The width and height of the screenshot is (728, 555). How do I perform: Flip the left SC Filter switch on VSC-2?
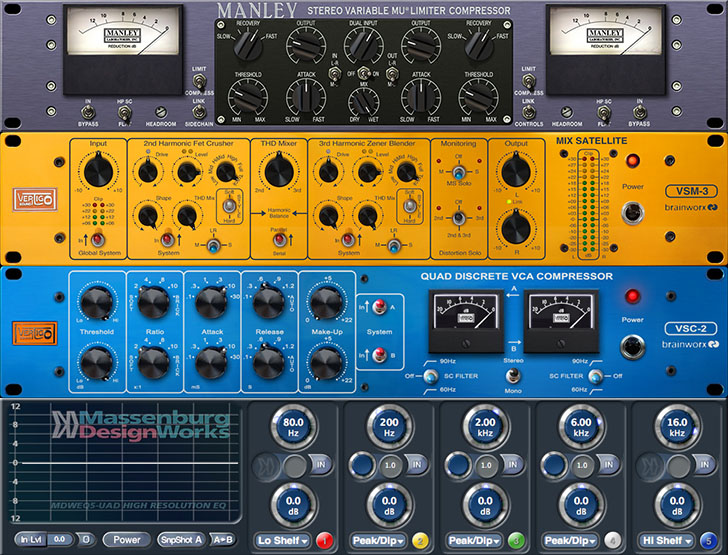click(430, 376)
